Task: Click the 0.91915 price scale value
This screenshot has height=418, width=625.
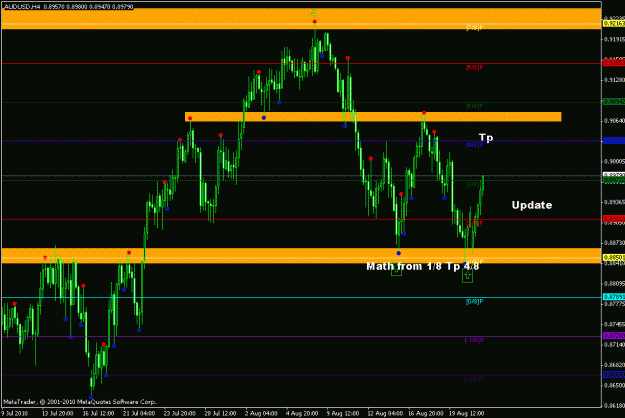Action: [x=614, y=39]
